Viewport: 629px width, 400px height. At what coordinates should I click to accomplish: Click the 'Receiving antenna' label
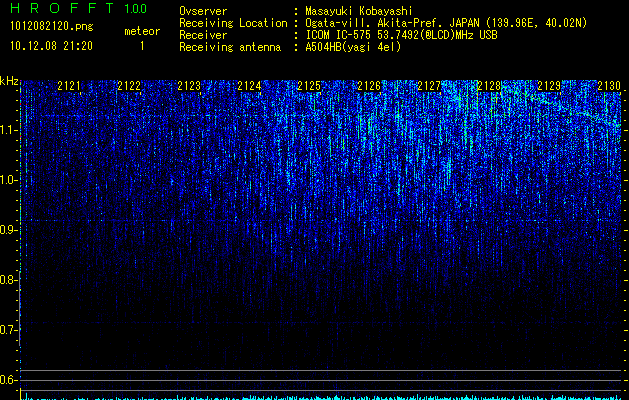coord(230,47)
